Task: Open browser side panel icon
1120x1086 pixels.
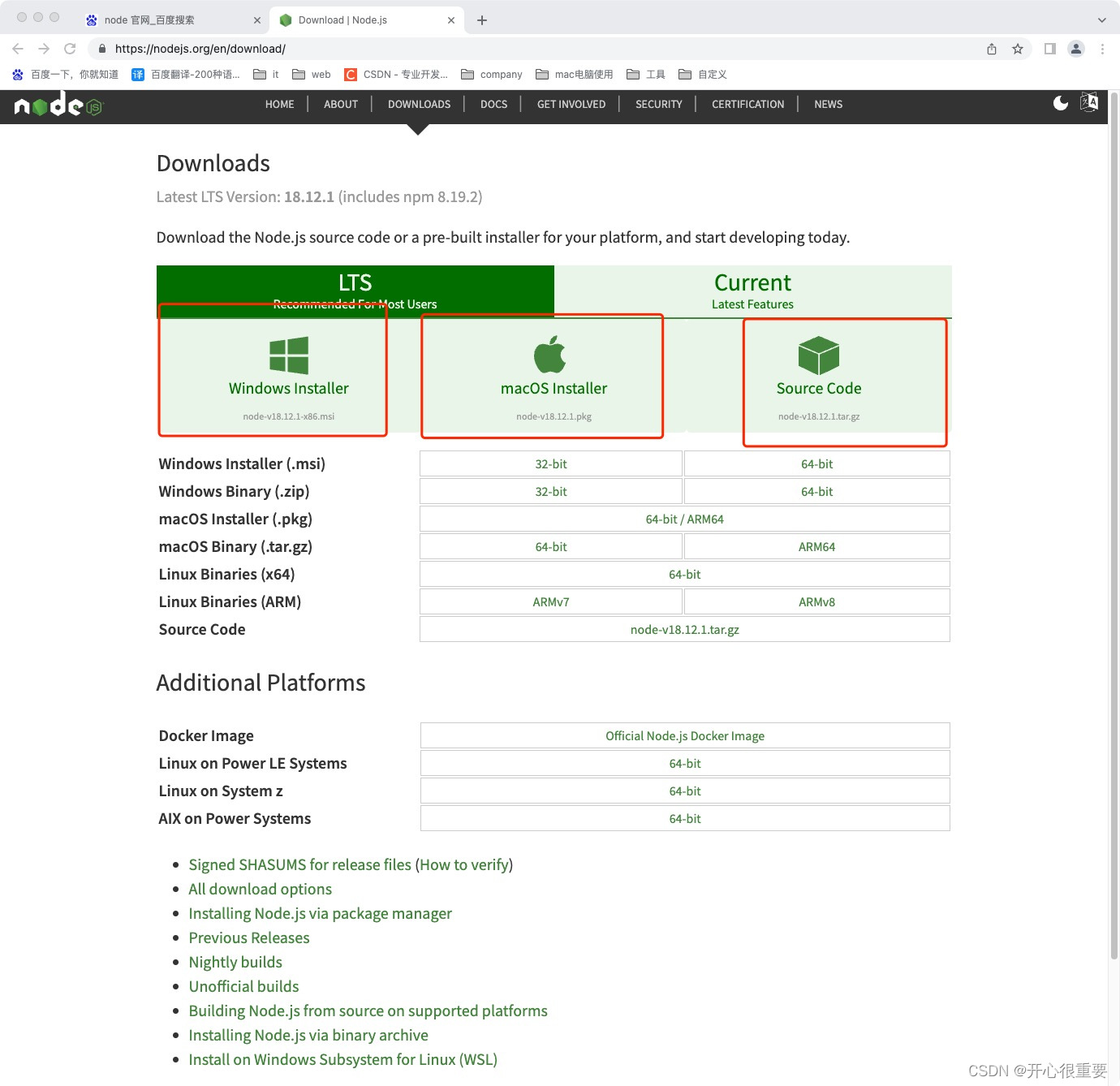Action: (1050, 49)
